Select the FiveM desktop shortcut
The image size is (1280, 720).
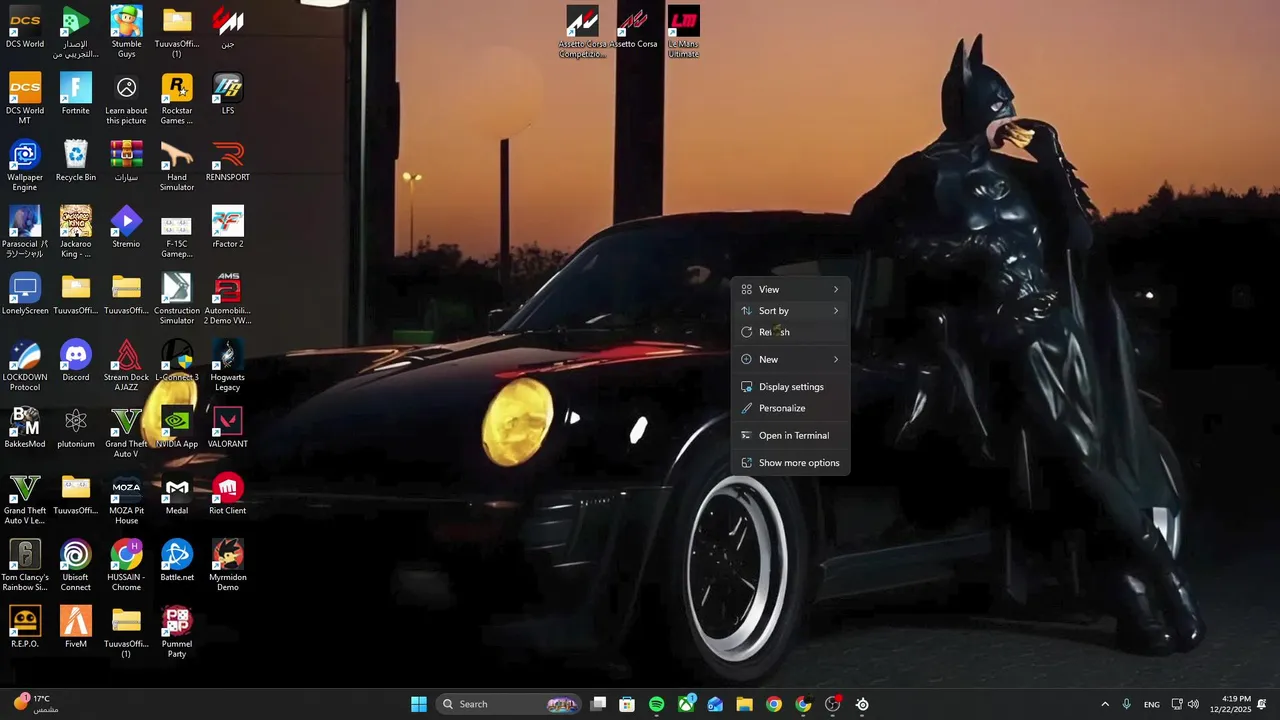point(76,627)
